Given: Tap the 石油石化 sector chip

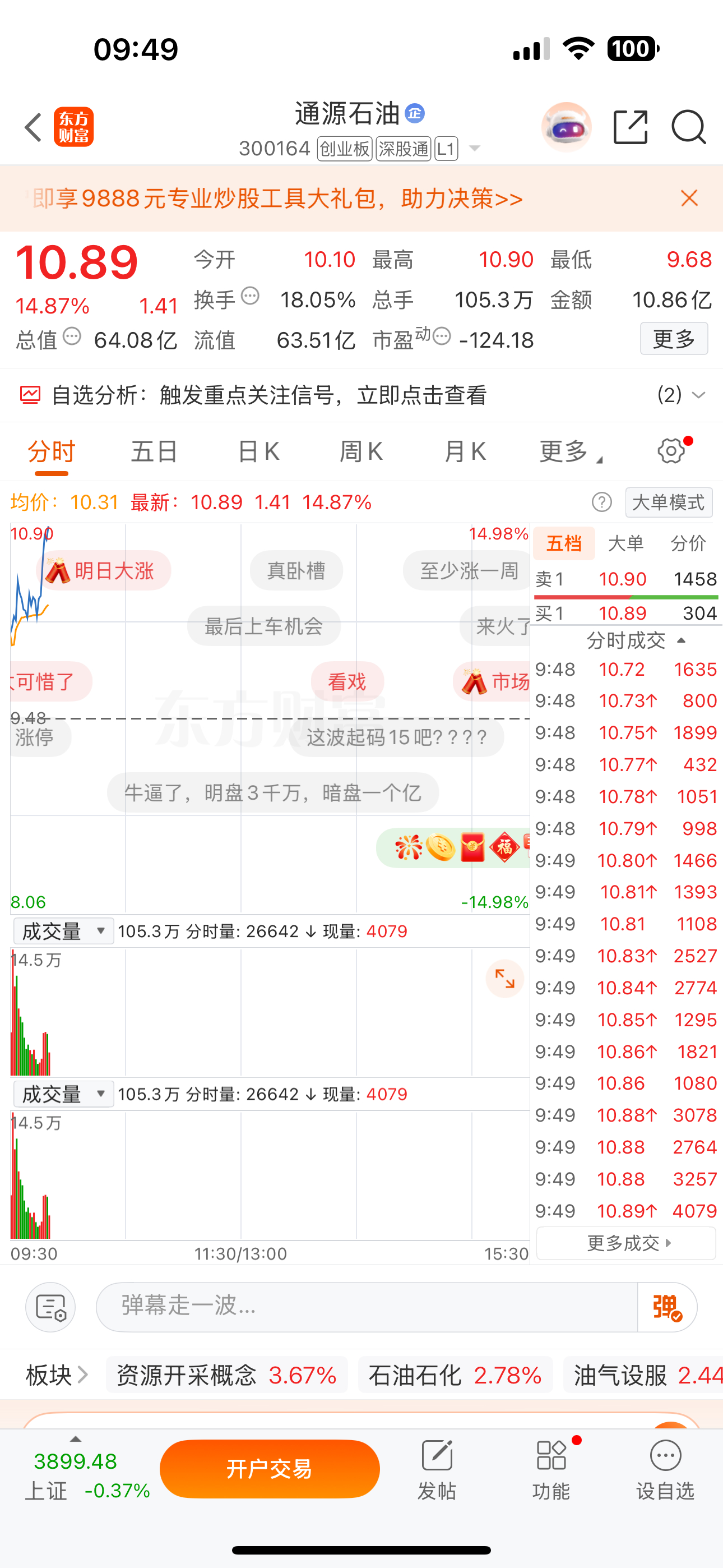Looking at the screenshot, I should pos(455,1375).
